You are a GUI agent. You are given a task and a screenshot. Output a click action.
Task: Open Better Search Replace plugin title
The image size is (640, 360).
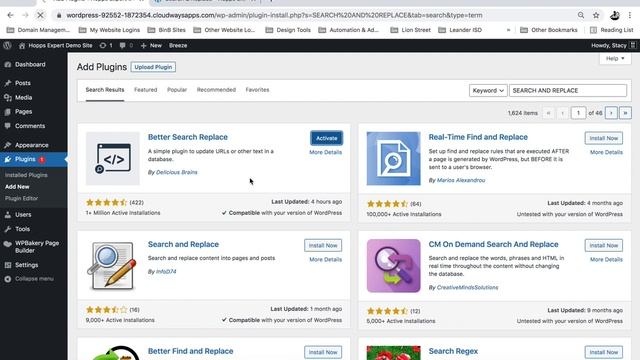click(188, 137)
